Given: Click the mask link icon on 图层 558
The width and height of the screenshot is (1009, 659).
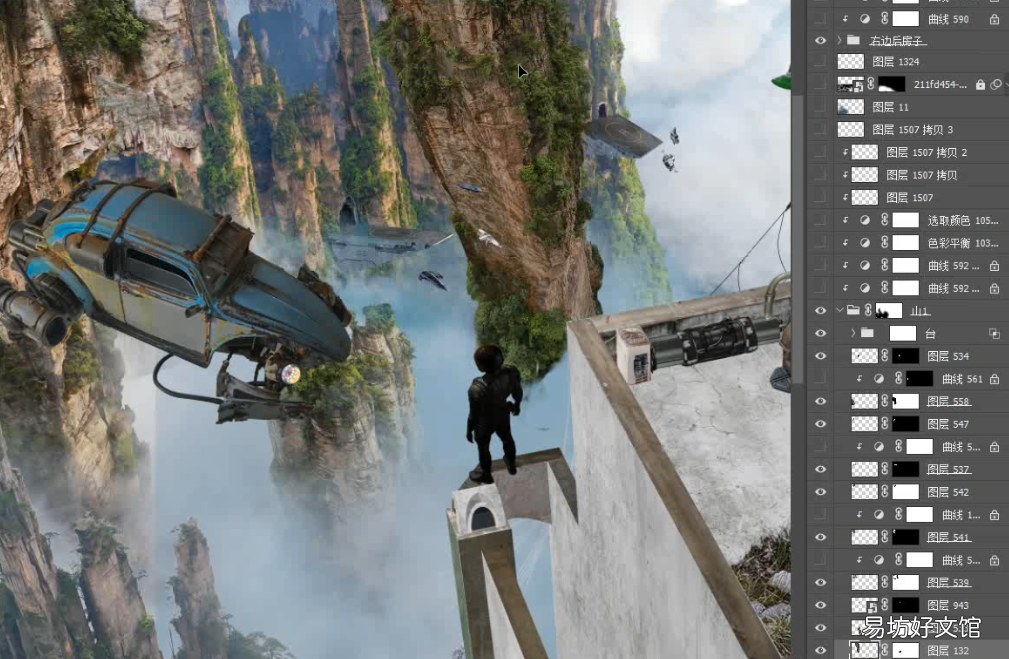Looking at the screenshot, I should [885, 401].
